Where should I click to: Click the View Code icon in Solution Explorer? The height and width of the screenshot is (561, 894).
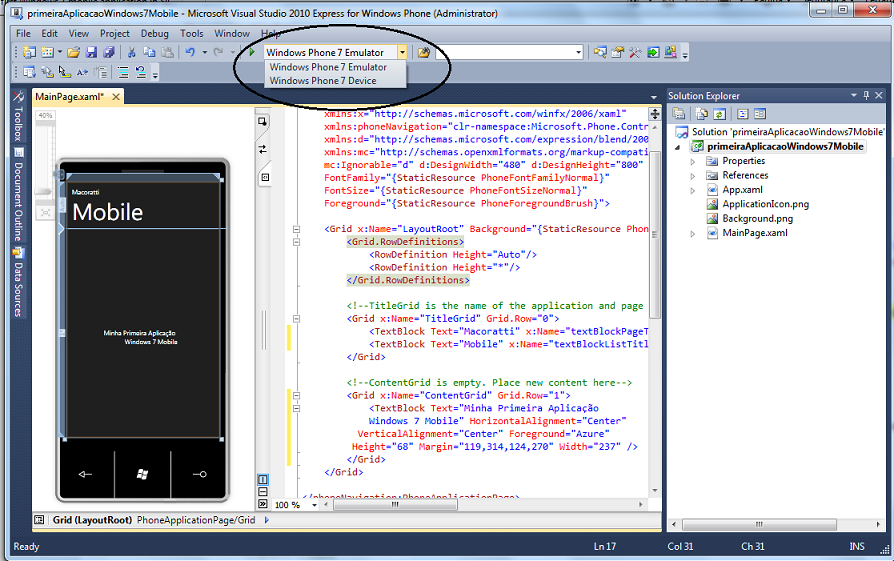pyautogui.click(x=742, y=114)
